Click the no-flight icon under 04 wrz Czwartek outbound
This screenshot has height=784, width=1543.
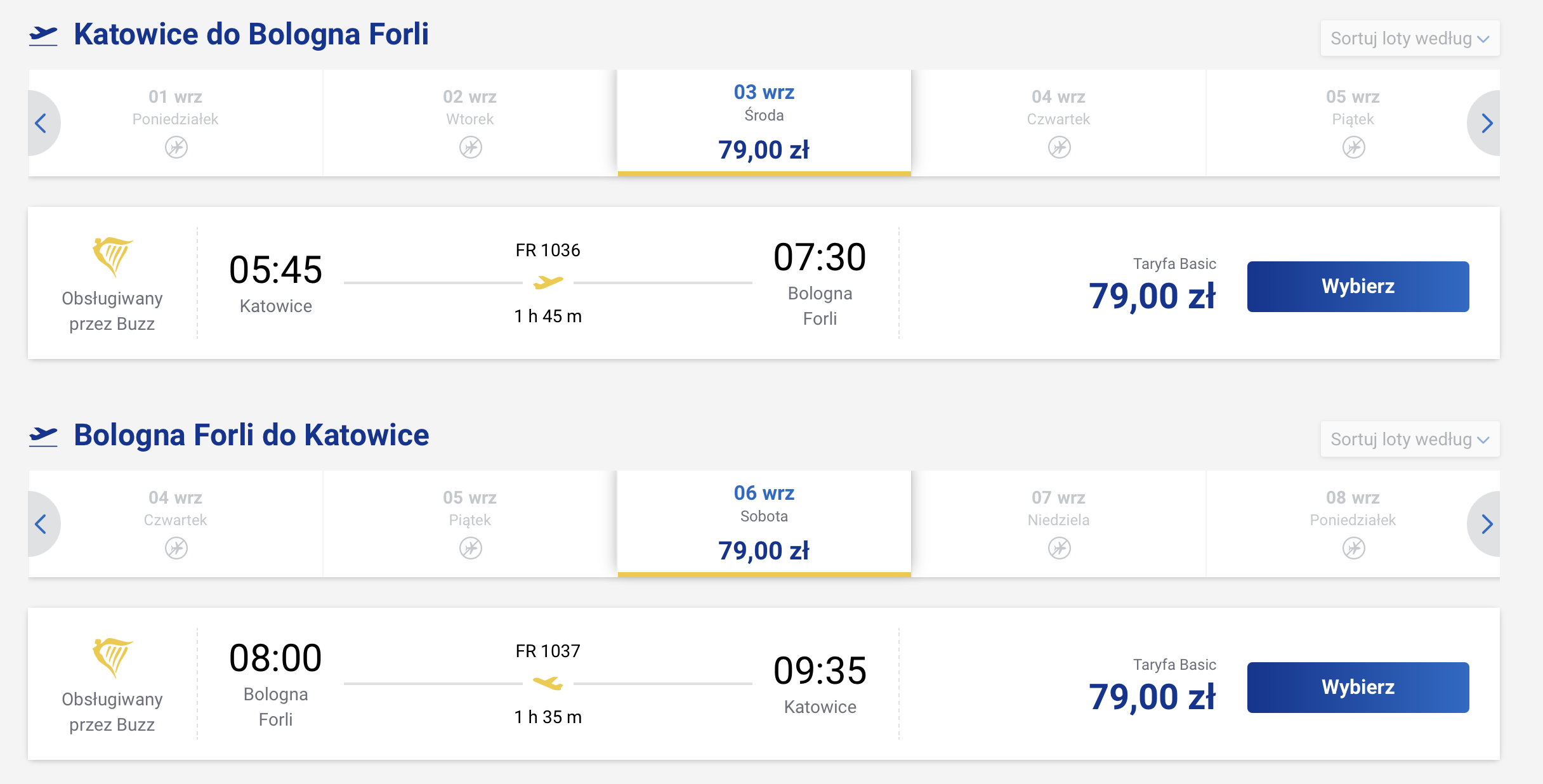click(x=1059, y=147)
